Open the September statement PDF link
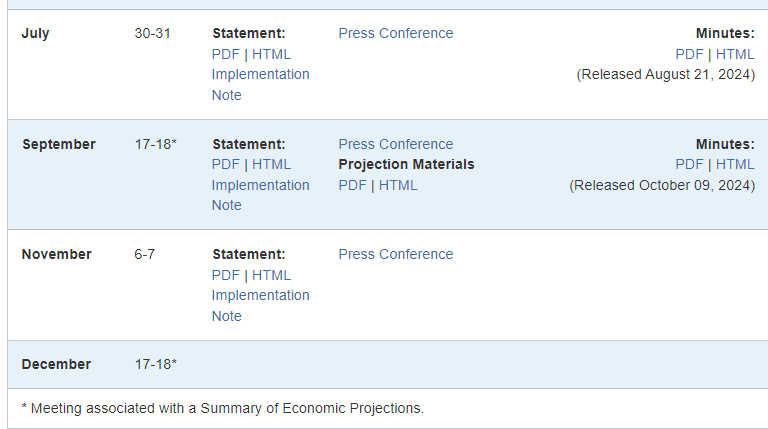The height and width of the screenshot is (429, 768). [x=226, y=165]
